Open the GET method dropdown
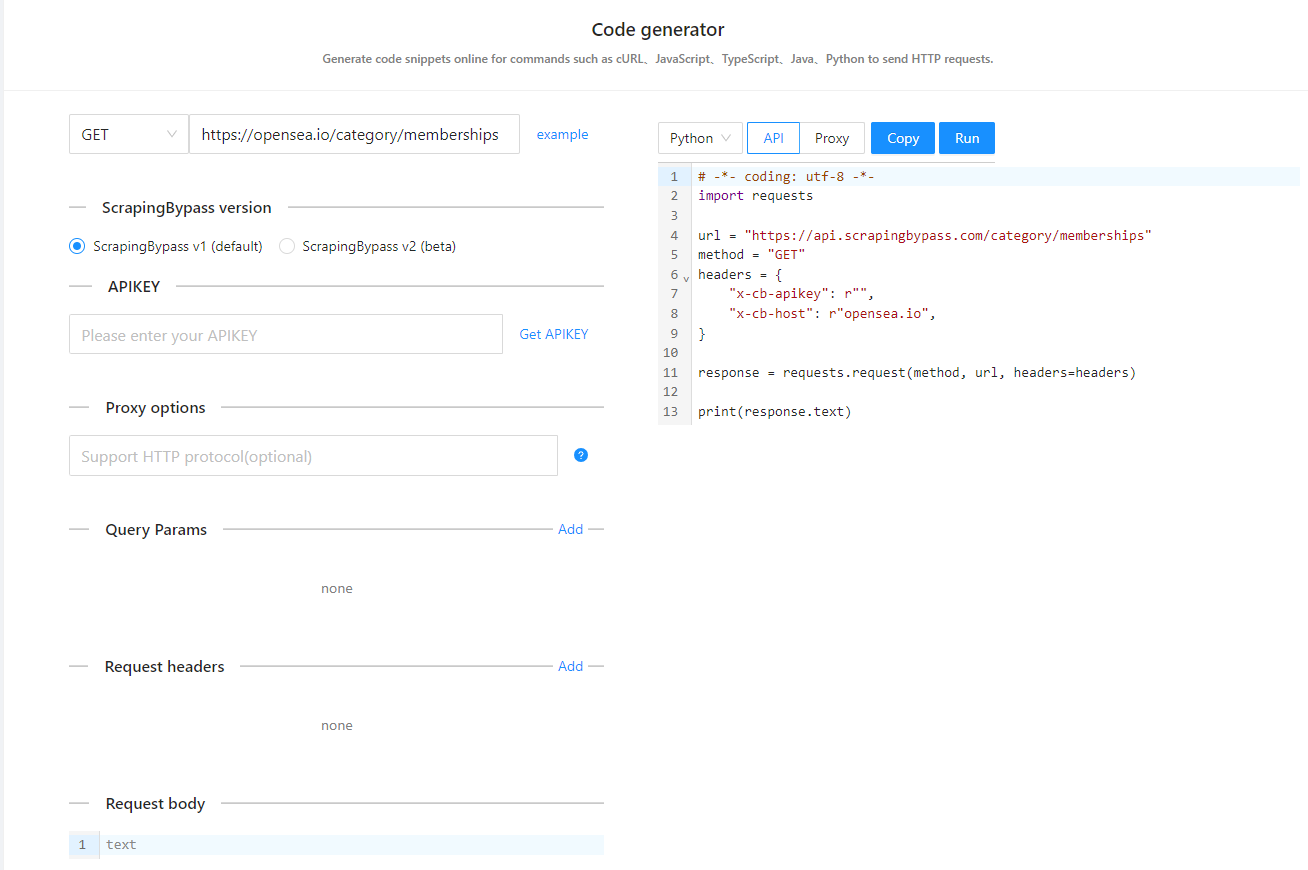Viewport: 1308px width, 870px height. pyautogui.click(x=128, y=134)
